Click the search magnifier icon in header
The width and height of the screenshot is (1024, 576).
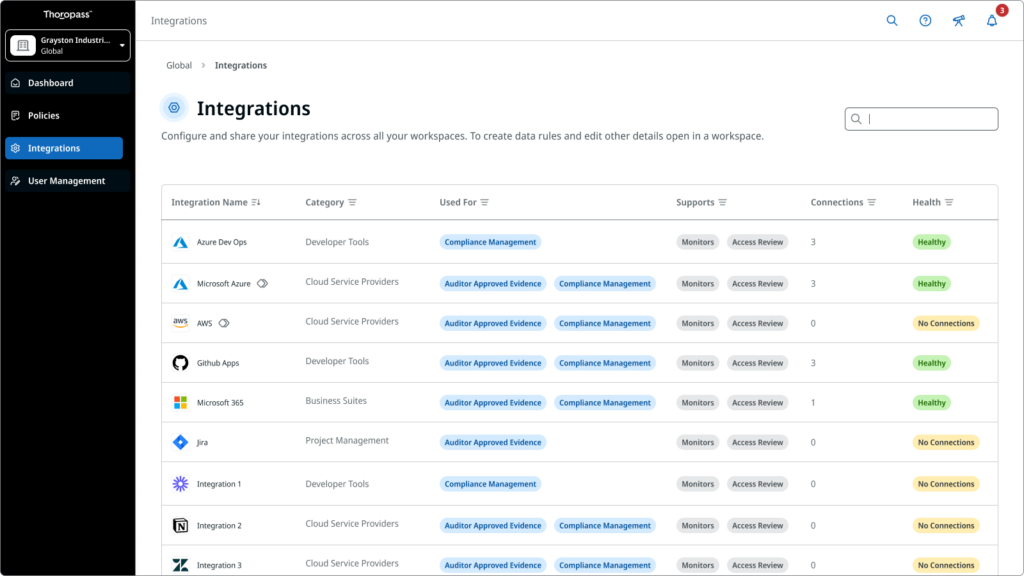(x=891, y=20)
